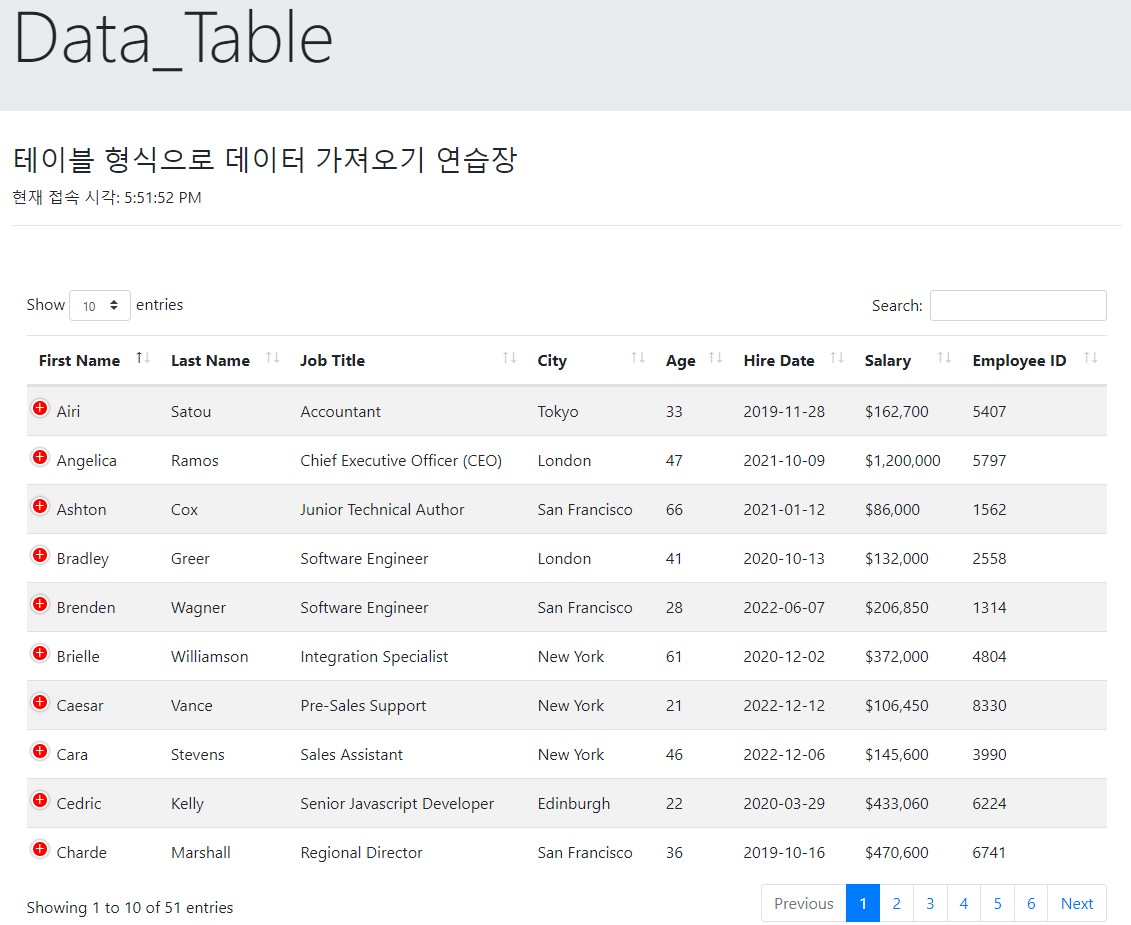This screenshot has height=925, width=1131.
Task: Click the Integration Specialist job title
Action: coord(374,657)
